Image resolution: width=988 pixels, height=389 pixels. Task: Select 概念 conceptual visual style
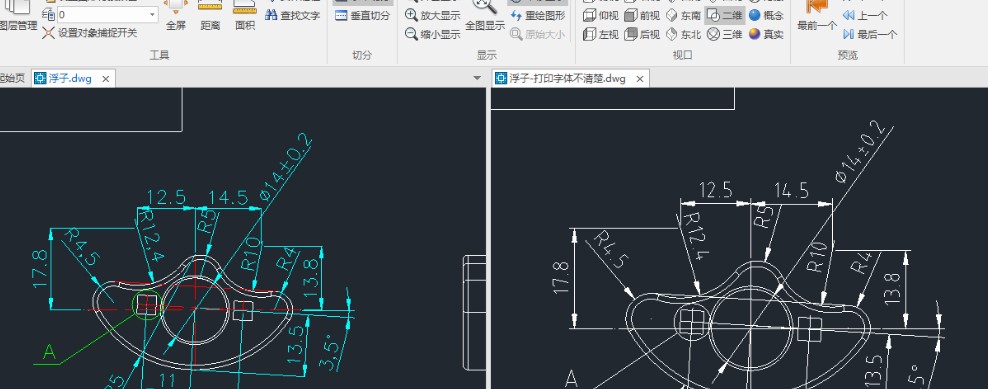pyautogui.click(x=766, y=16)
